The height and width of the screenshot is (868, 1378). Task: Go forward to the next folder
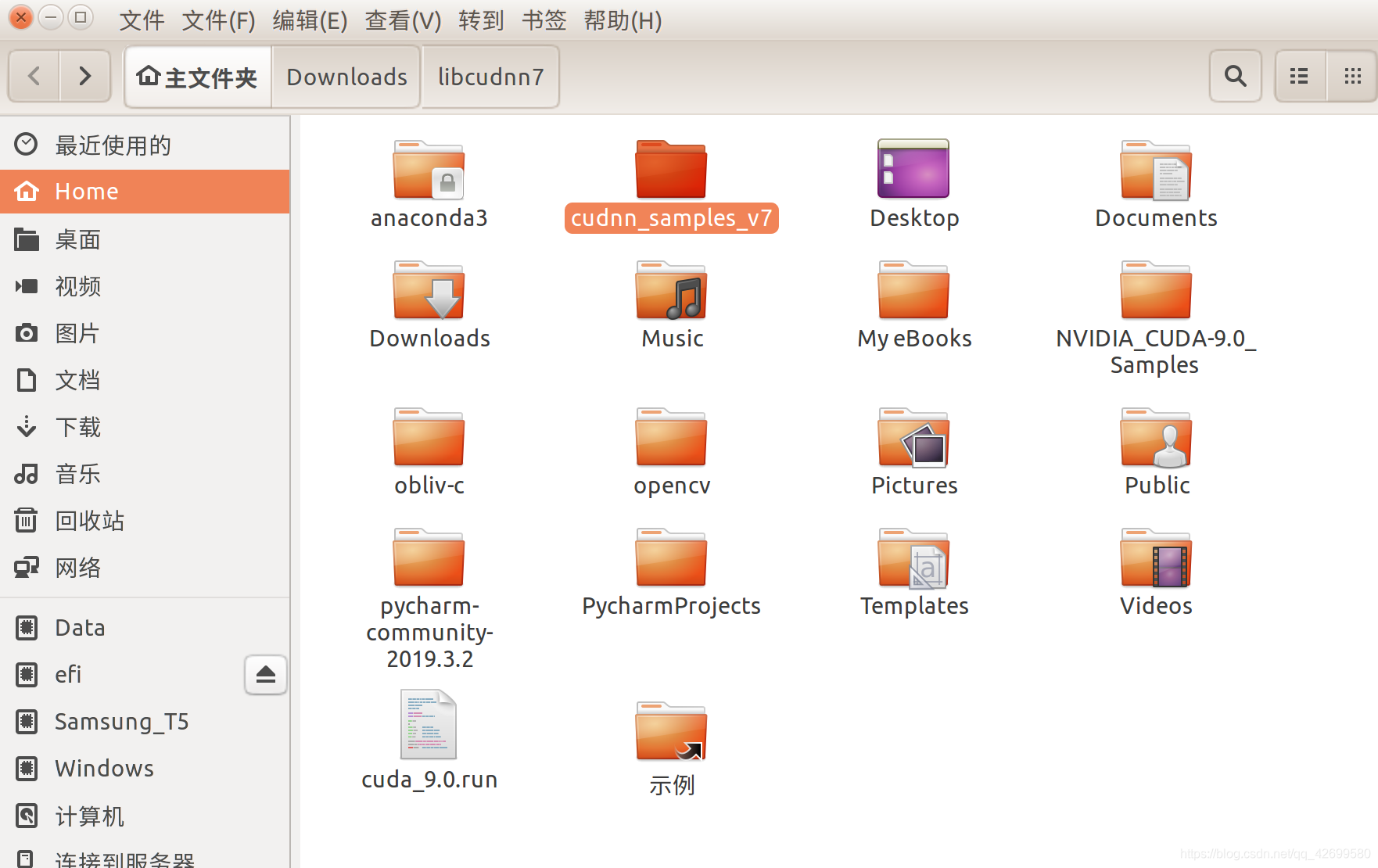coord(85,76)
